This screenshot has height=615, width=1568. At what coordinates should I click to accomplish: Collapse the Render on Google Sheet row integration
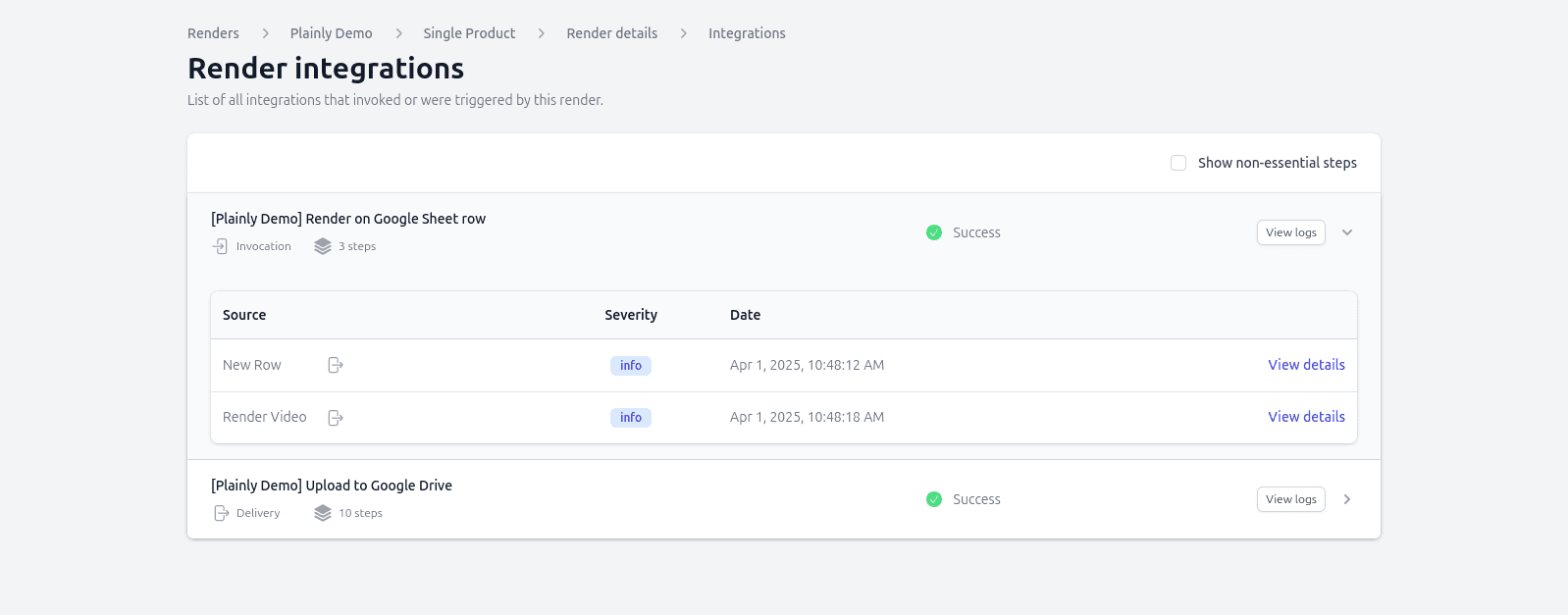(1347, 232)
